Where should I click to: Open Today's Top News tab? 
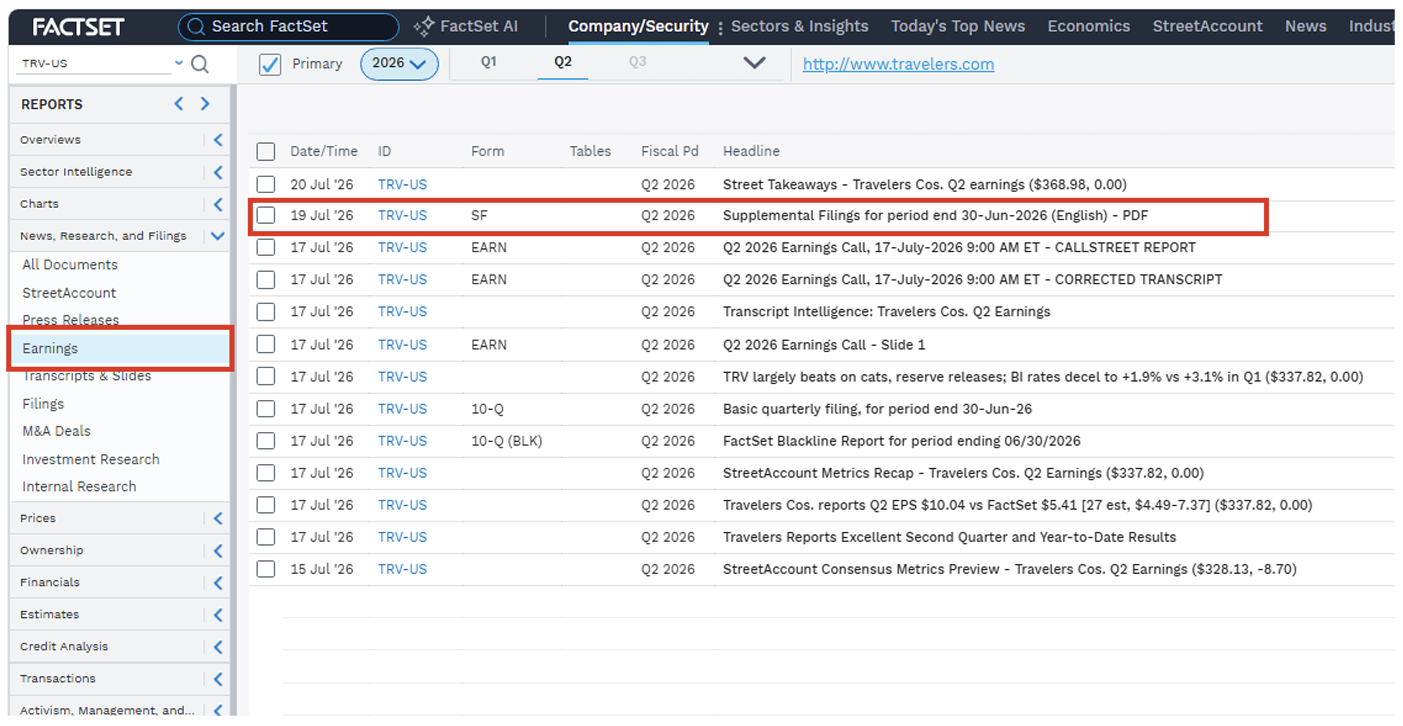tap(958, 27)
